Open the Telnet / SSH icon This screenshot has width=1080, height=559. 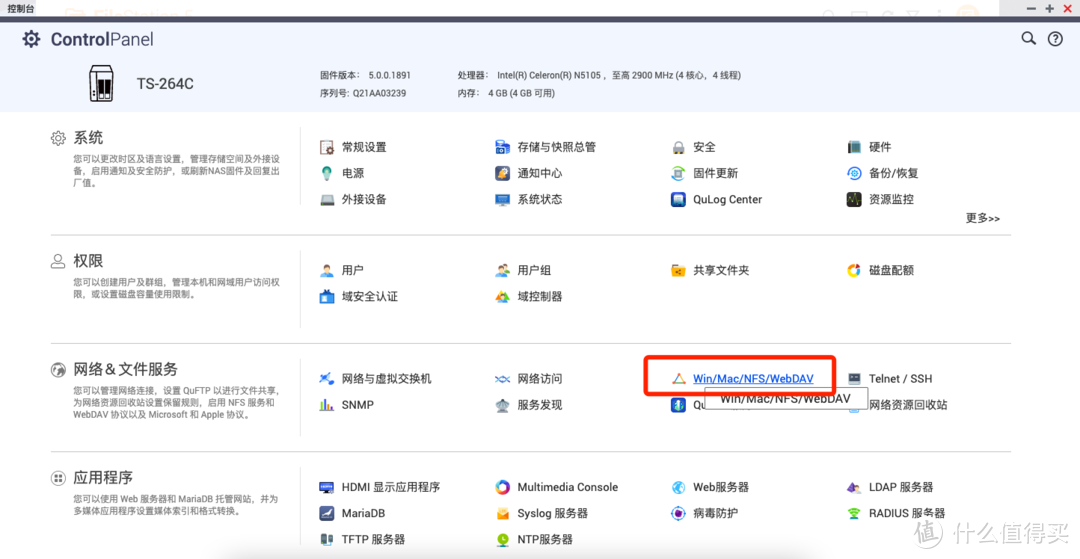tap(854, 379)
